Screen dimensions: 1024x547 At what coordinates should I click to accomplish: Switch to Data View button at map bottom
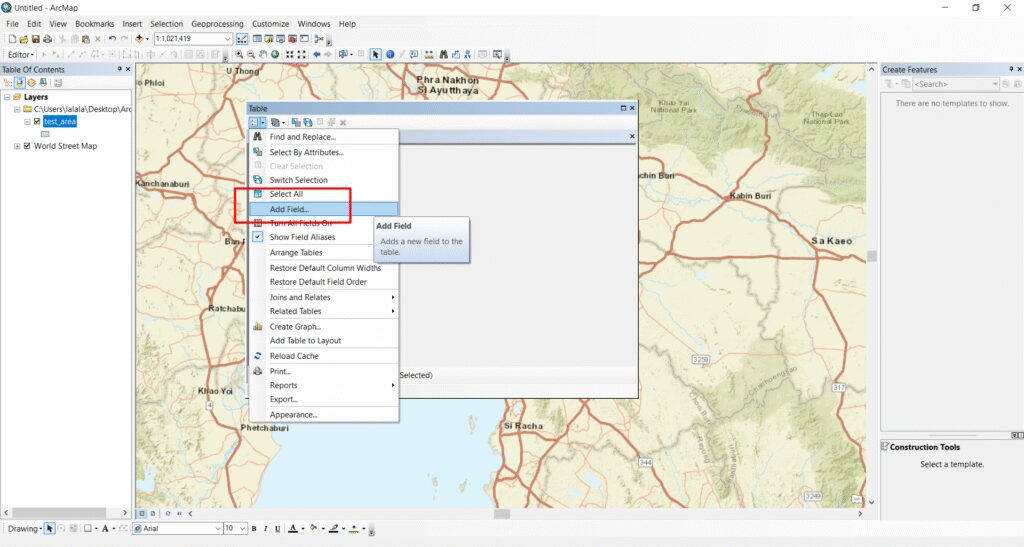[142, 514]
